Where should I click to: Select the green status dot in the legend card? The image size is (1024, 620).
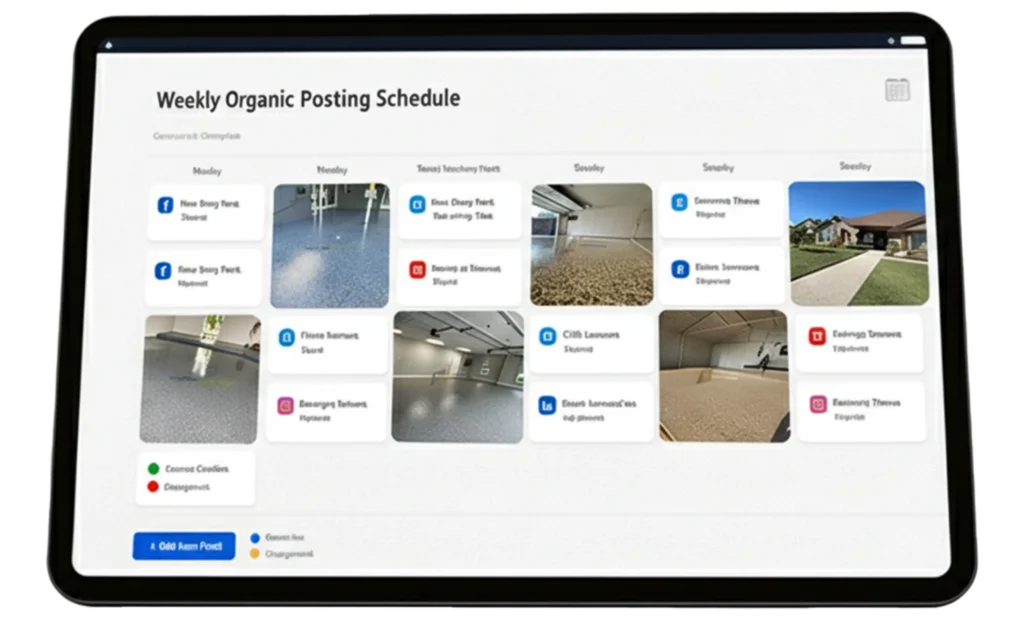click(153, 468)
